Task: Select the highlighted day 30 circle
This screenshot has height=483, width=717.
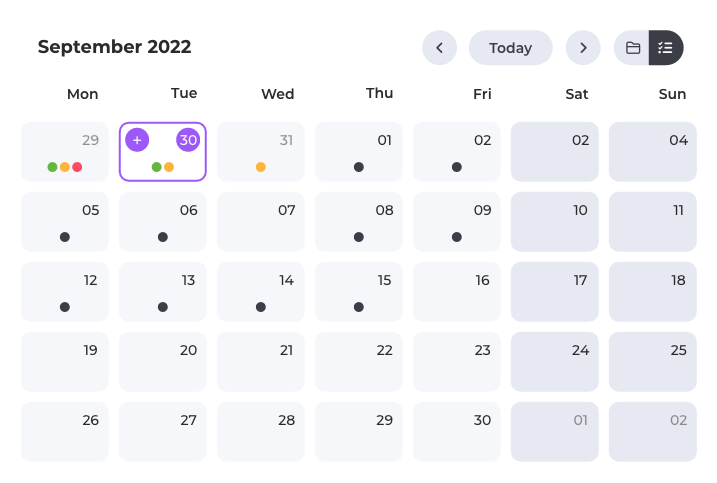Action: 188,140
